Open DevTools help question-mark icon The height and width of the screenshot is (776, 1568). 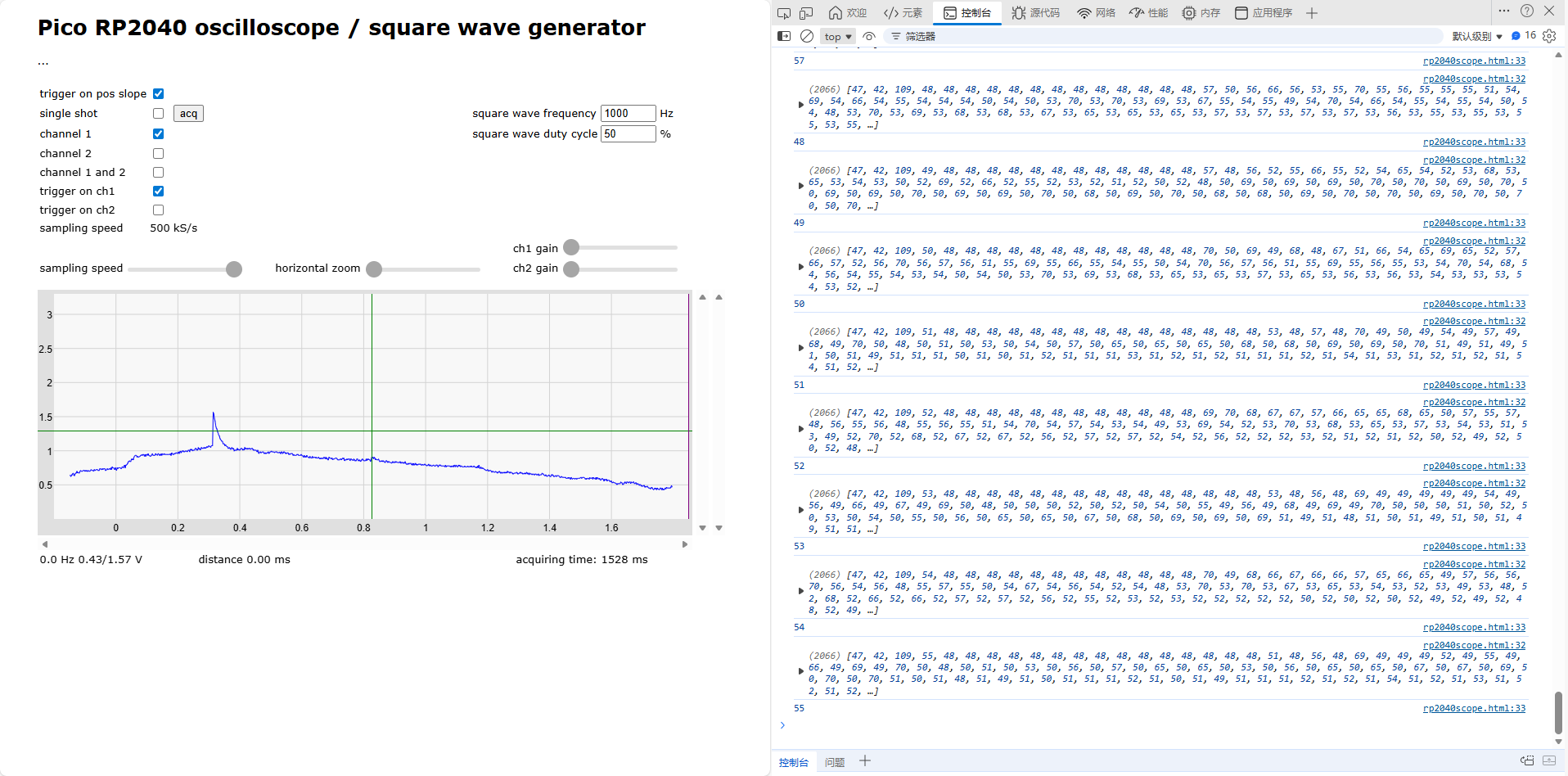[x=1527, y=11]
